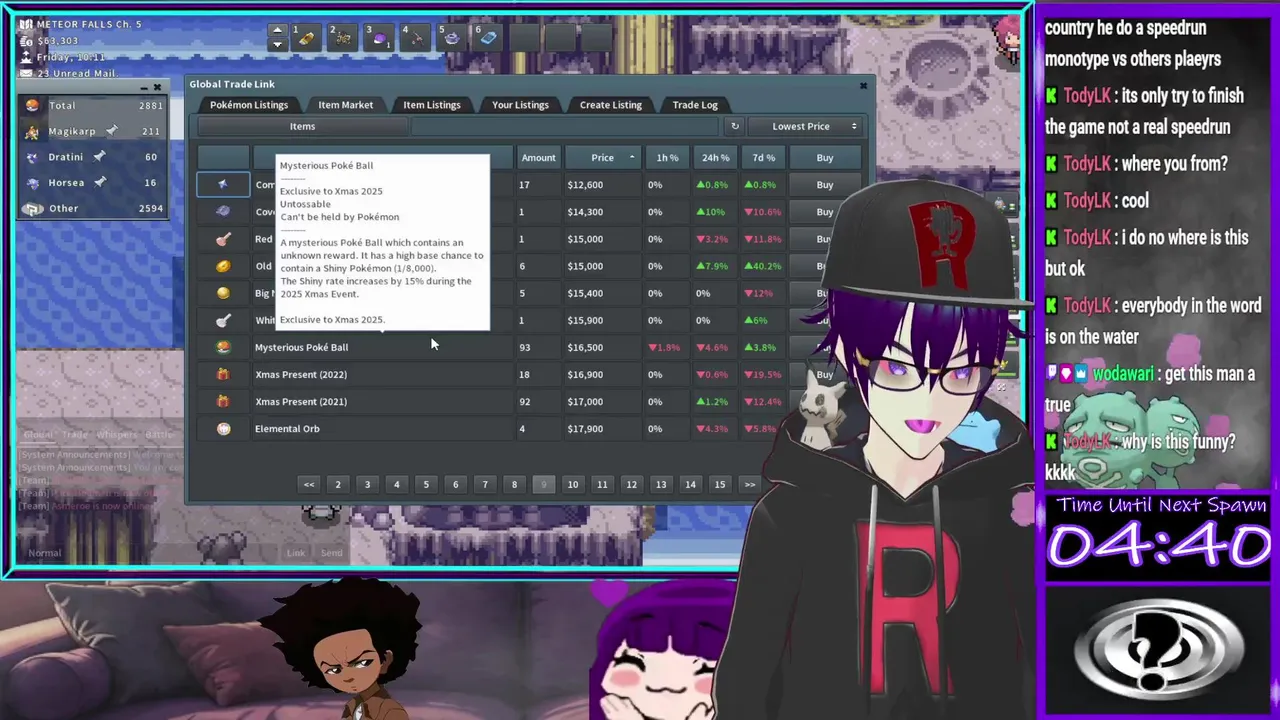
Task: Click the Magikarp sprite icon
Action: [x=33, y=131]
